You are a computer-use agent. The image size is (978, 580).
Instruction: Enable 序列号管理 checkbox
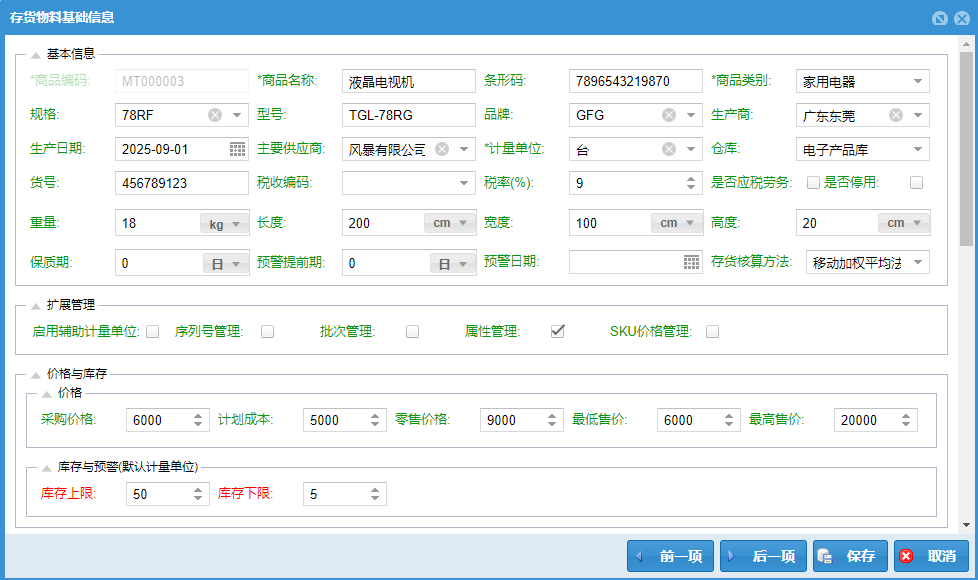point(268,332)
